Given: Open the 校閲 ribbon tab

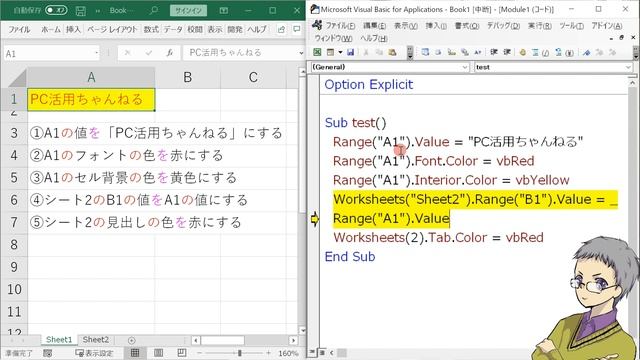Looking at the screenshot, I should point(195,29).
